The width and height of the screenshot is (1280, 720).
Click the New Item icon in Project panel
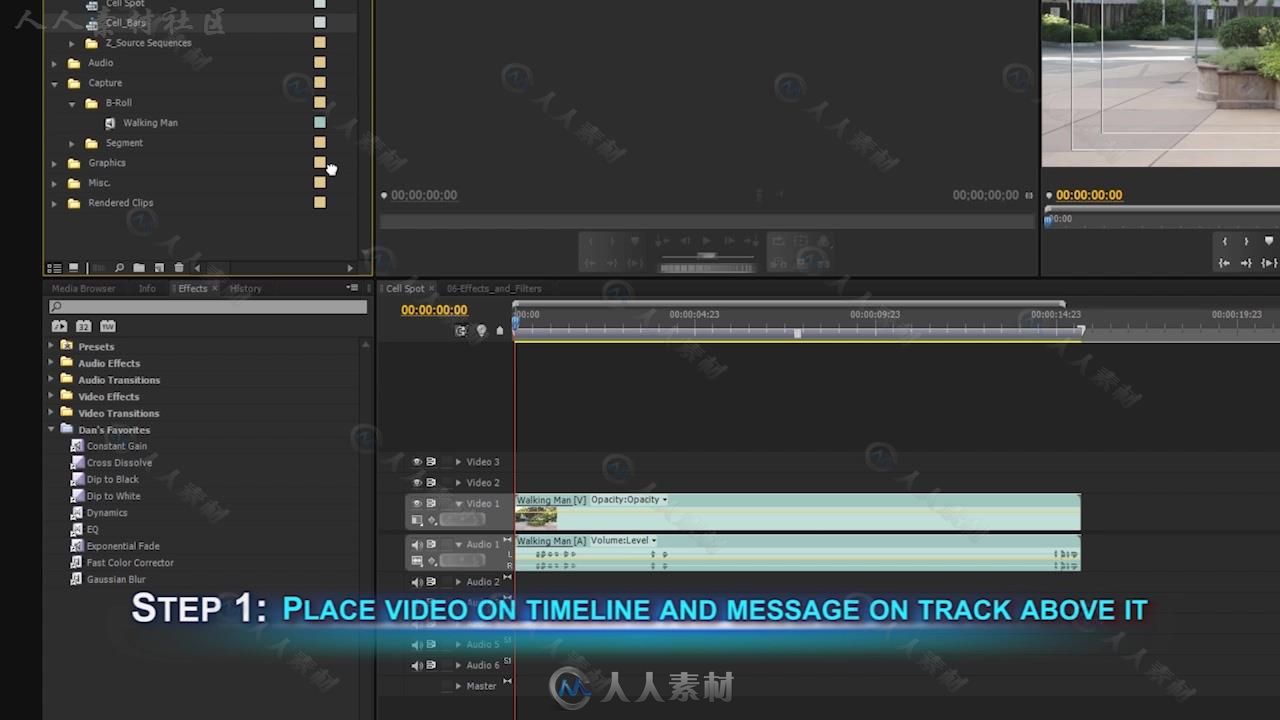point(159,268)
